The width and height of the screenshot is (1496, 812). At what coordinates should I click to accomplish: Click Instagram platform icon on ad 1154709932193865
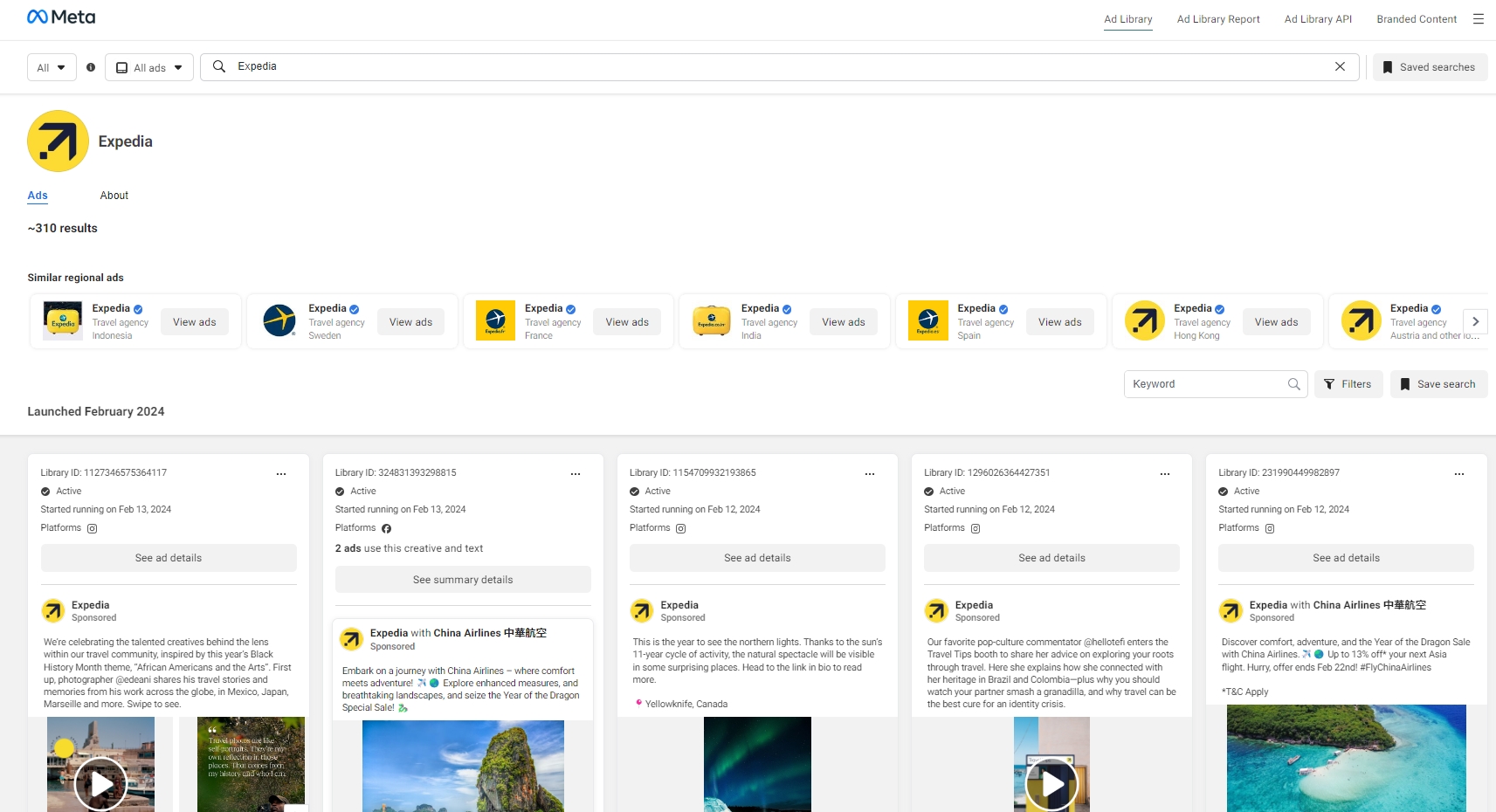tap(681, 528)
